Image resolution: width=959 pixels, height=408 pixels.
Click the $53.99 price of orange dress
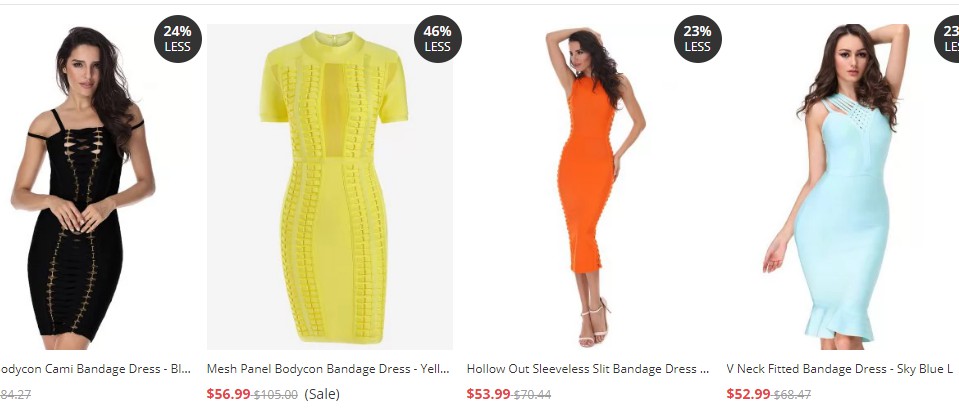point(488,394)
